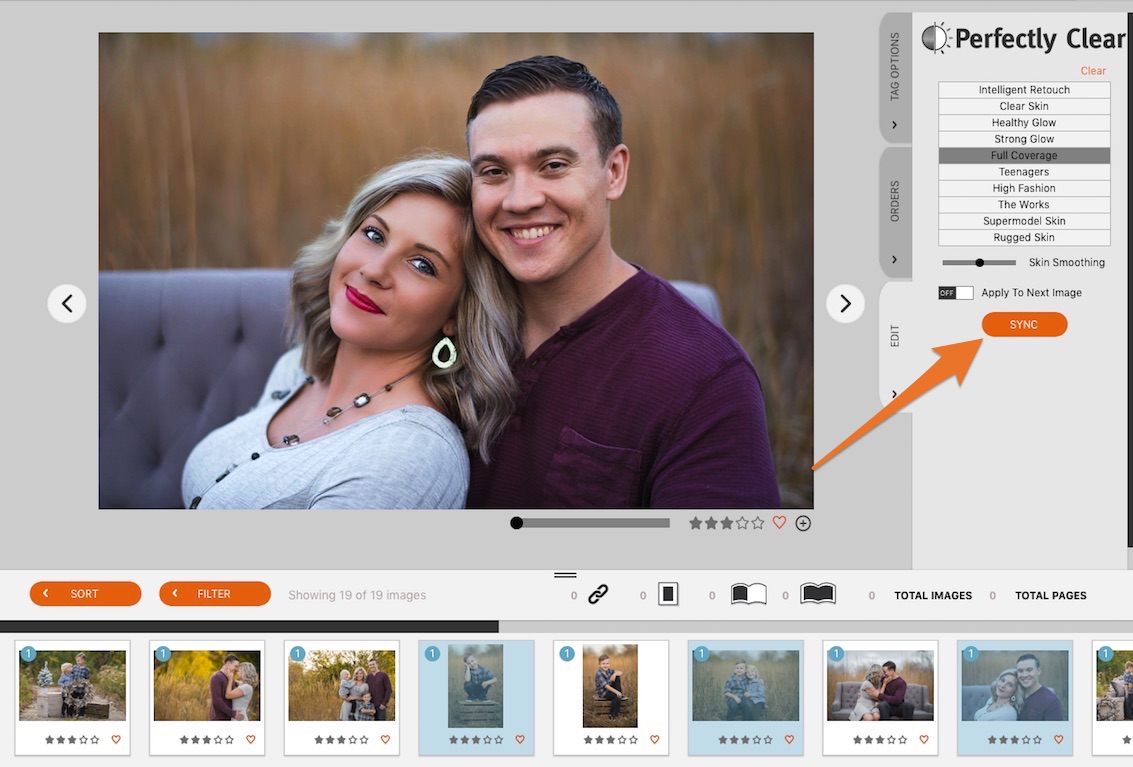Select the Teenagers preset
The height and width of the screenshot is (767, 1133).
pyautogui.click(x=1024, y=172)
